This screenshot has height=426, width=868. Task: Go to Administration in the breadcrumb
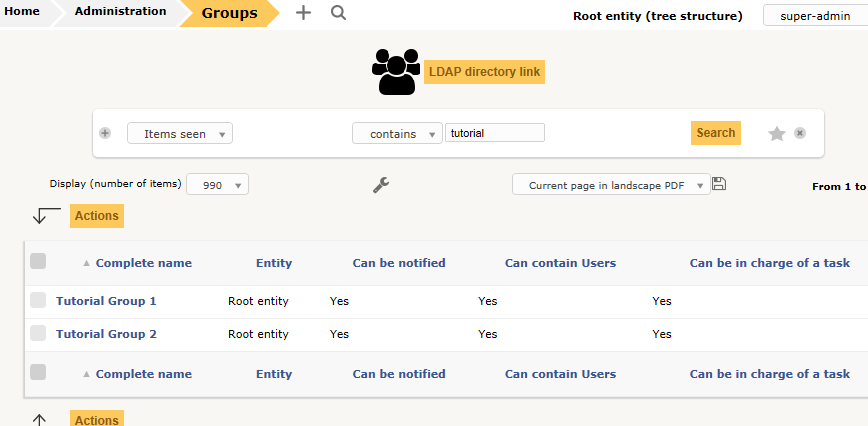click(x=120, y=12)
